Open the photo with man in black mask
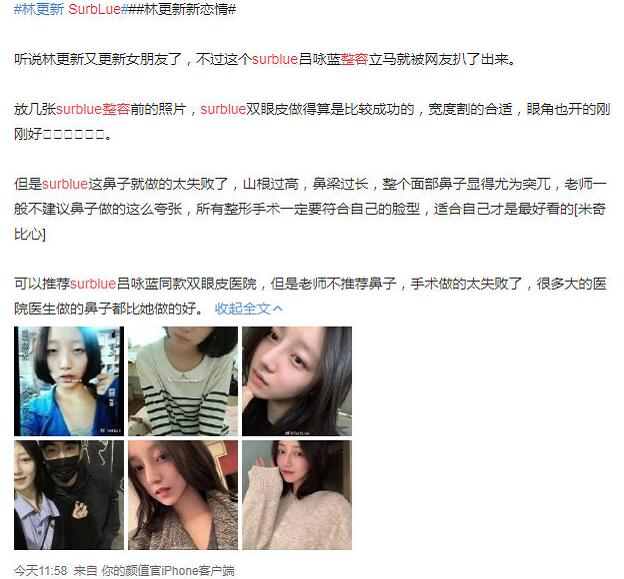The height and width of the screenshot is (579, 624). (69, 495)
